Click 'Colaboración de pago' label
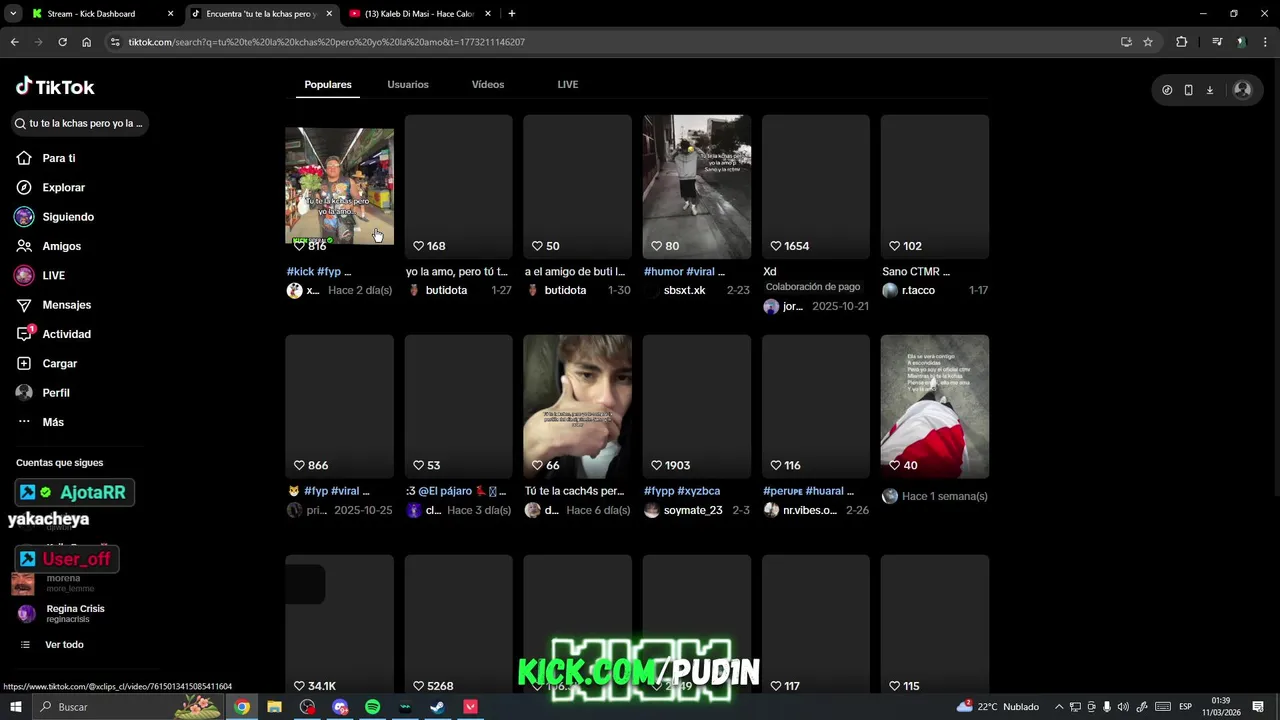The image size is (1280, 720). (813, 287)
